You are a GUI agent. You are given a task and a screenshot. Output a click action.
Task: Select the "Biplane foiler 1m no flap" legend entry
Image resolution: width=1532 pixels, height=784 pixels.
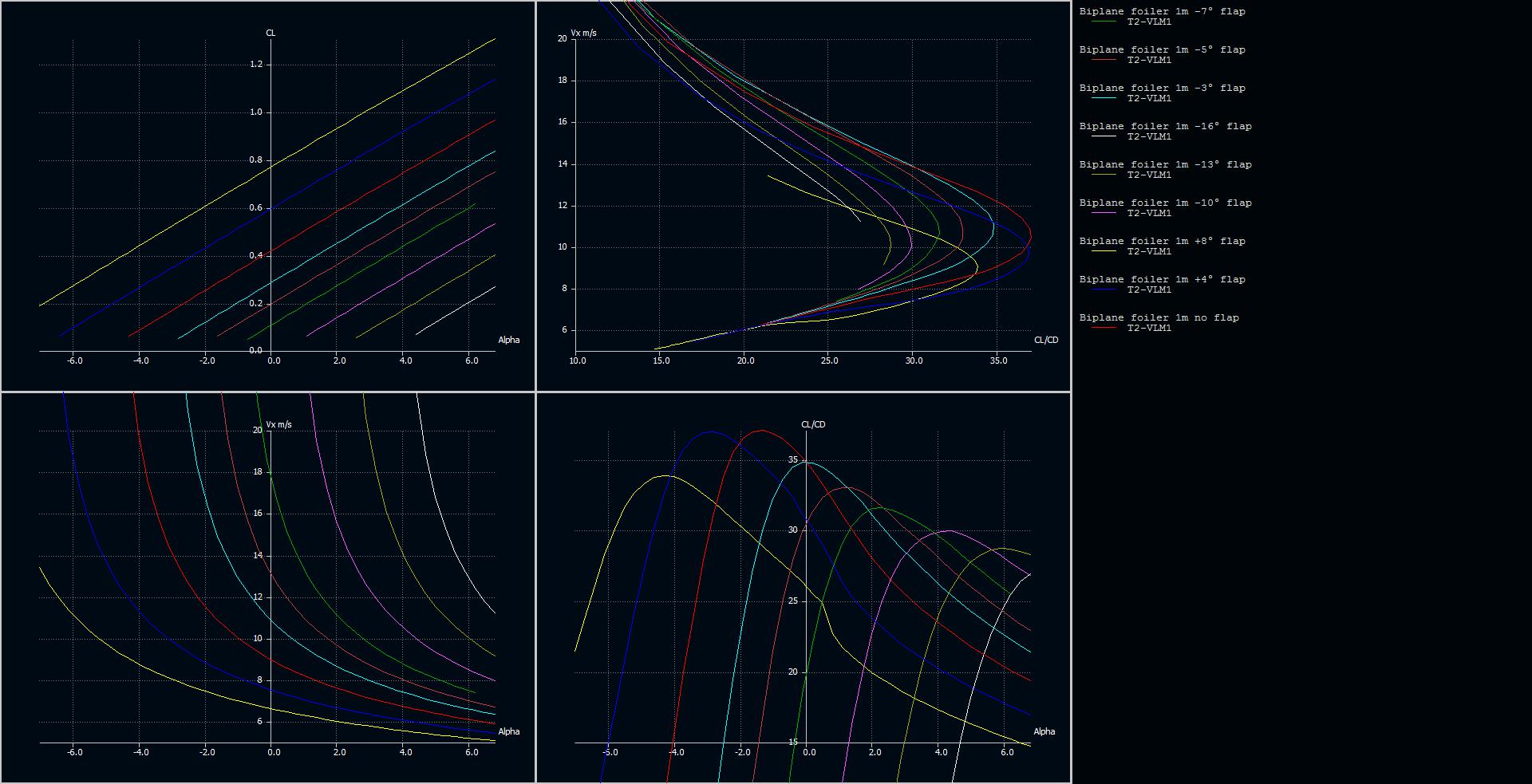click(x=1159, y=318)
